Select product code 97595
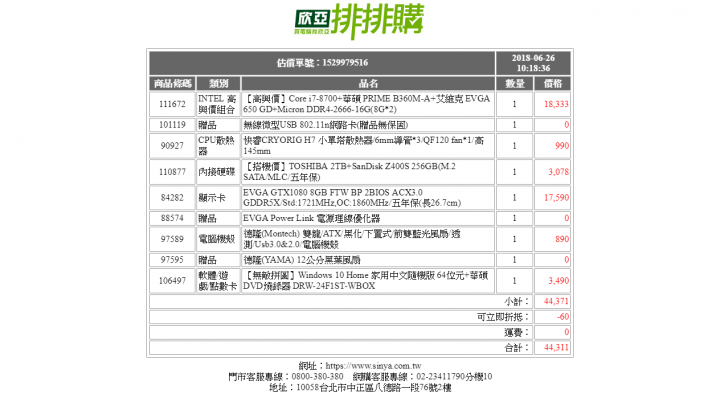The image size is (720, 393). [172, 260]
